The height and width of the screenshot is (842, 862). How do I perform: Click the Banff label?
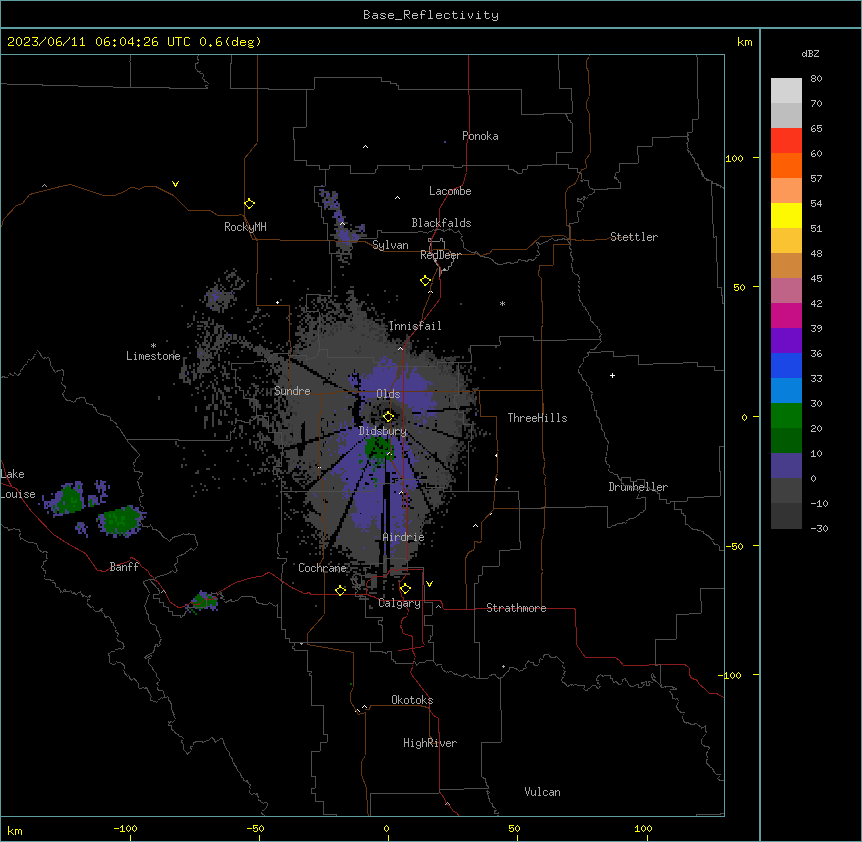[x=124, y=567]
